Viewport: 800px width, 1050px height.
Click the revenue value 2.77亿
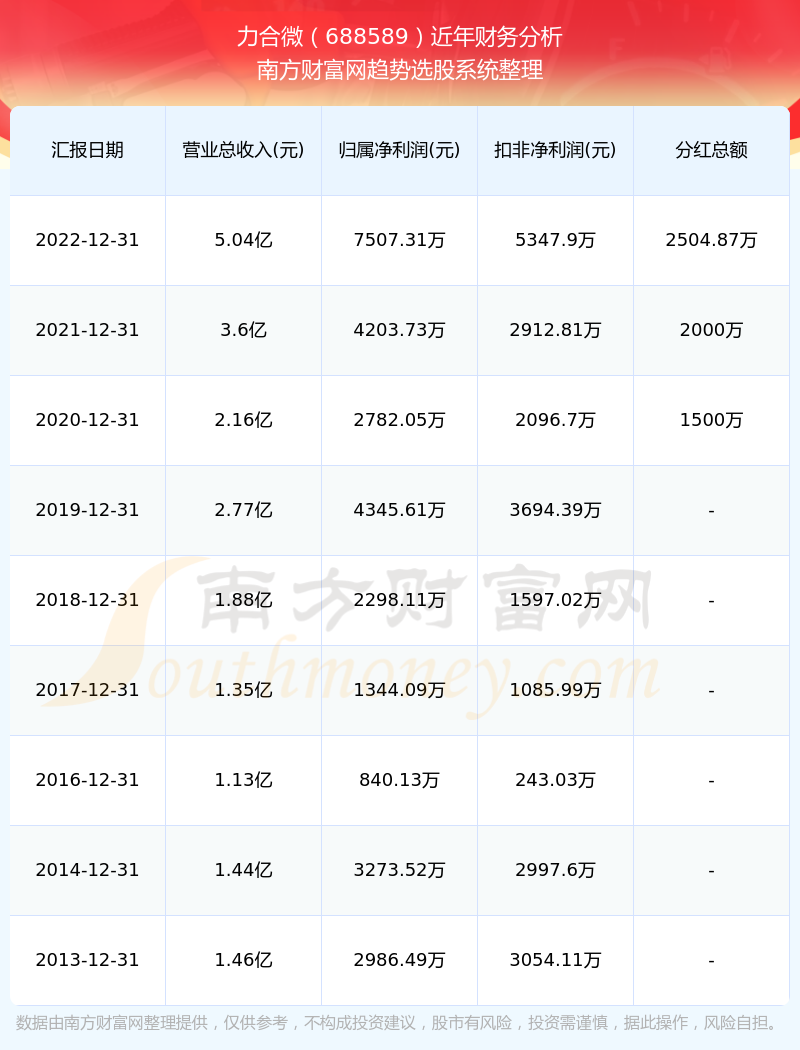click(244, 510)
